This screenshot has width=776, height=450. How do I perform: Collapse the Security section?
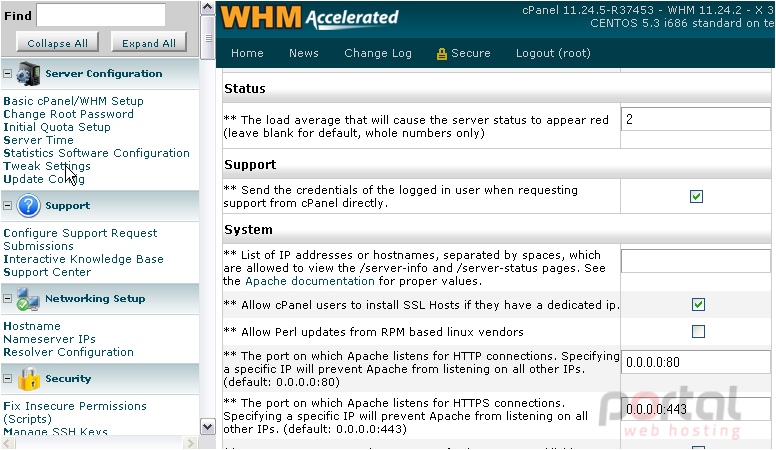pos(7,379)
